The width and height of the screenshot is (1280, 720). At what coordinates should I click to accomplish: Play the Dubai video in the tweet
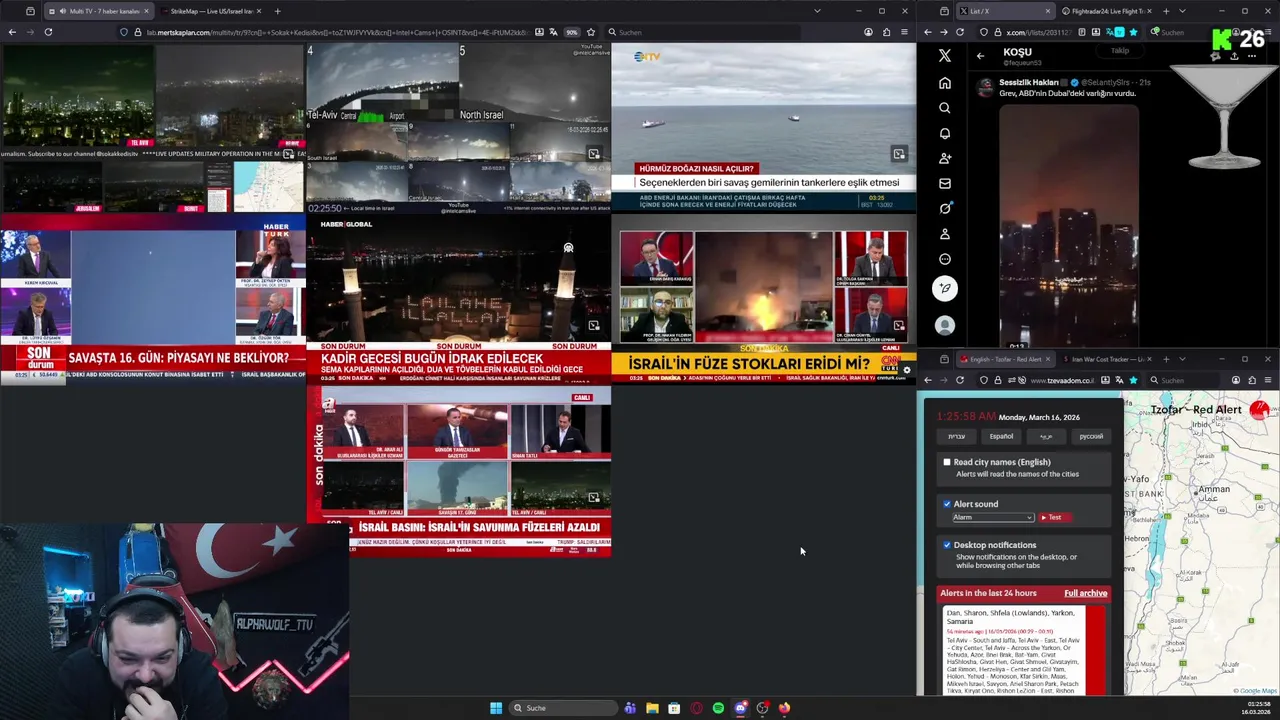1068,224
